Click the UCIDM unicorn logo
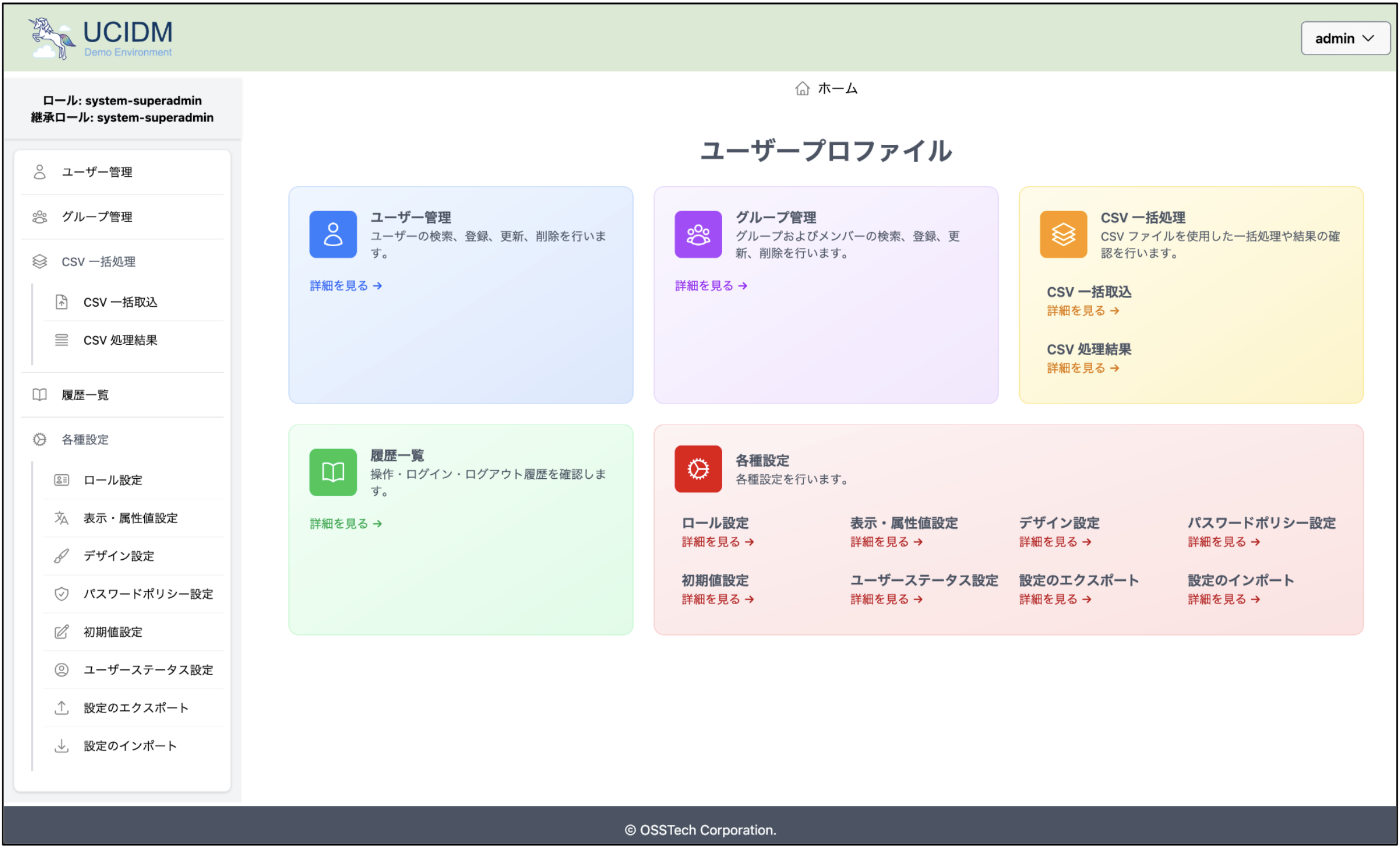The width and height of the screenshot is (1400, 847). click(101, 38)
